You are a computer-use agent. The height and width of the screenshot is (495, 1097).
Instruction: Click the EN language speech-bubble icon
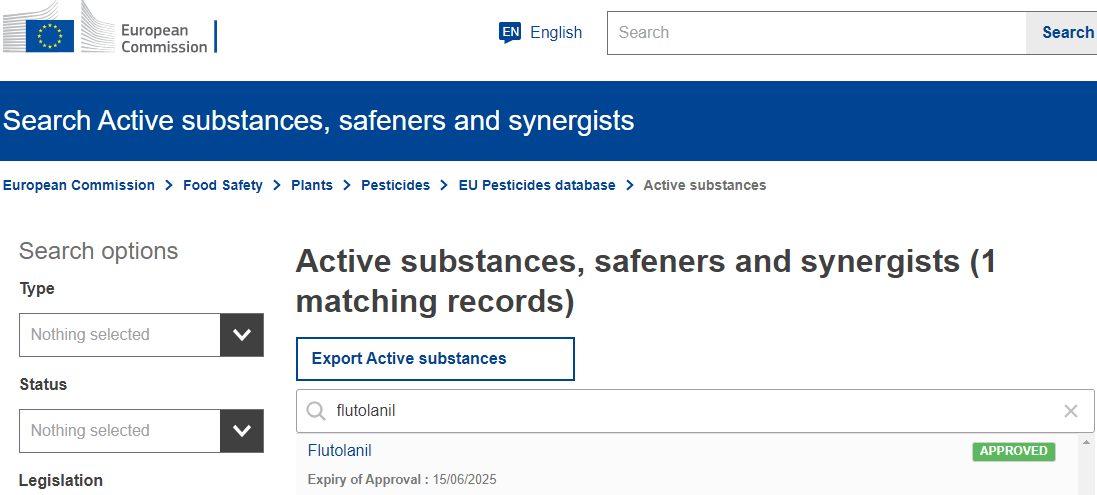tap(510, 33)
